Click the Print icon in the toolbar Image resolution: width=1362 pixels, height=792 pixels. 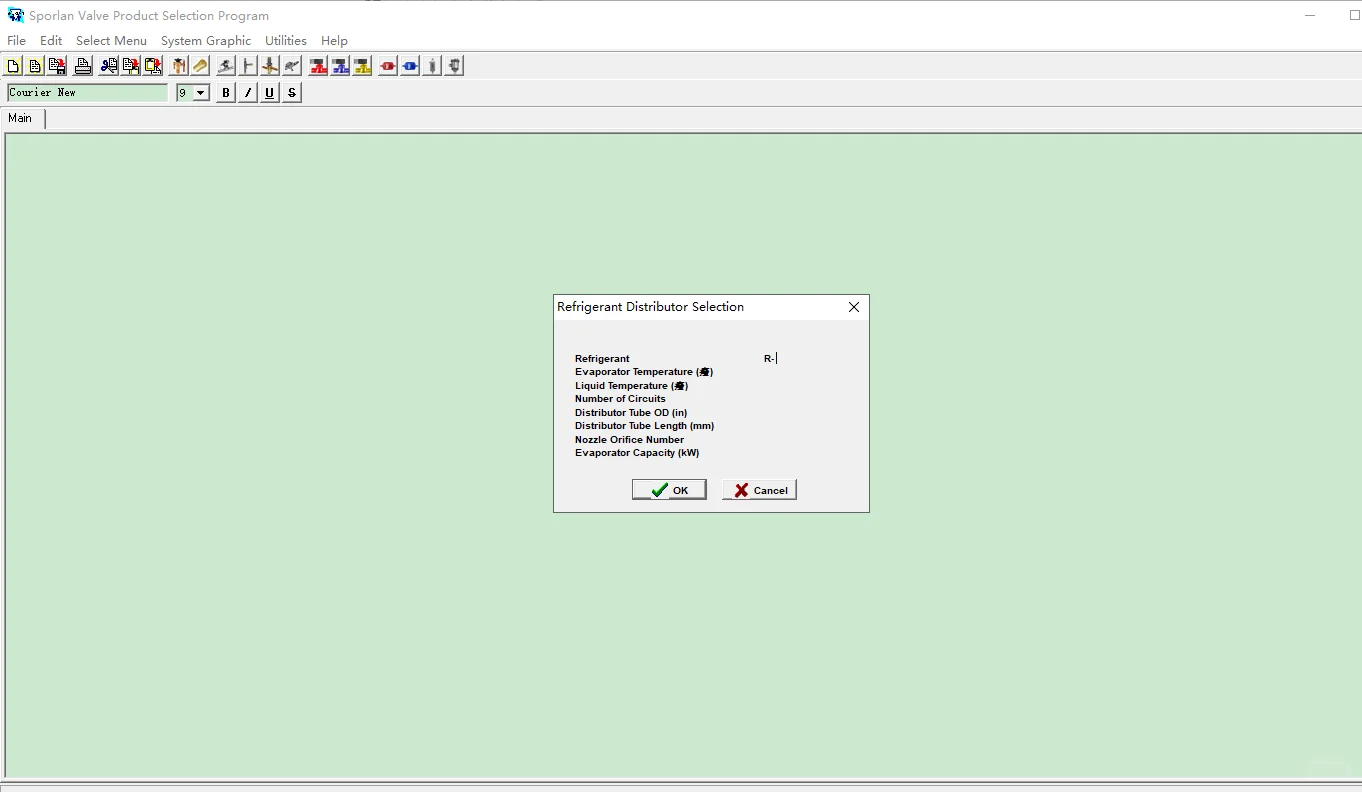(83, 66)
